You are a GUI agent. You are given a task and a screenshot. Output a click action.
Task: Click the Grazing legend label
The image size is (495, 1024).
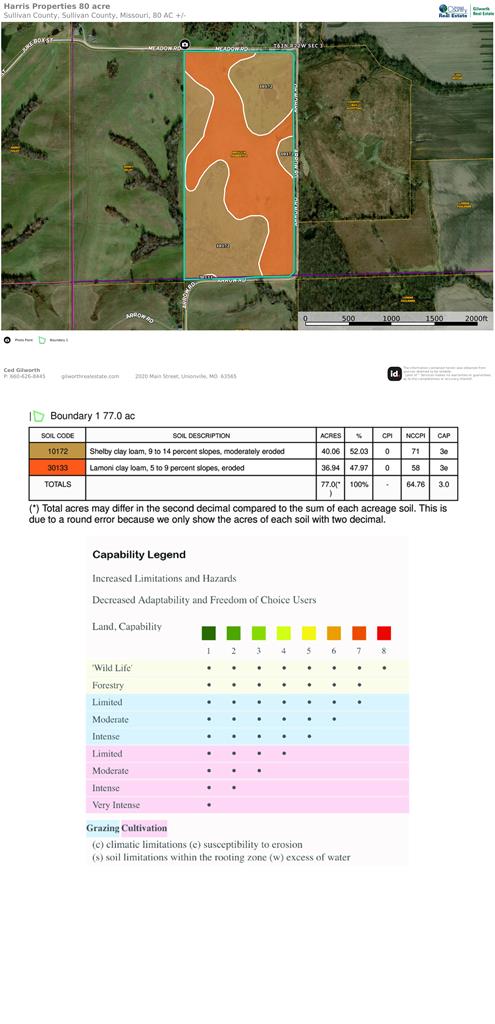click(103, 829)
